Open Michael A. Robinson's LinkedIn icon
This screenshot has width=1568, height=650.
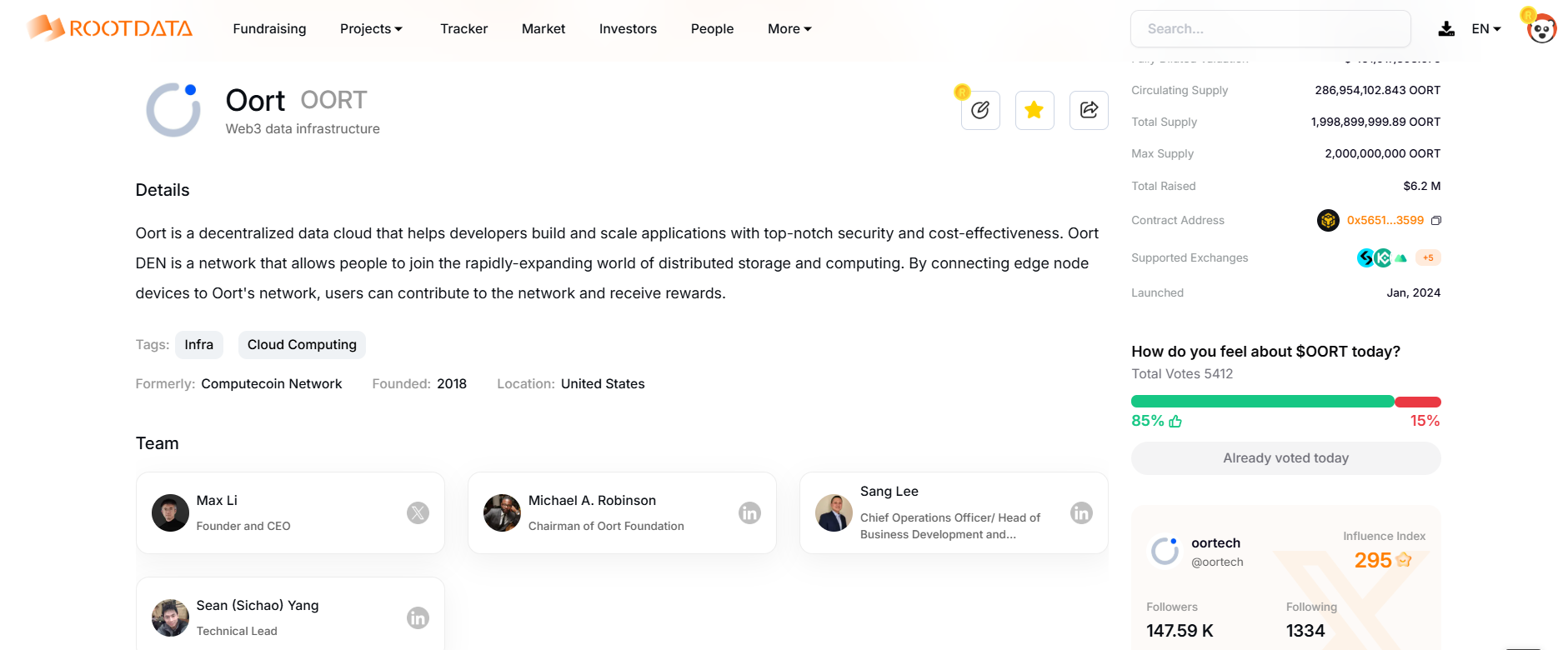point(749,512)
